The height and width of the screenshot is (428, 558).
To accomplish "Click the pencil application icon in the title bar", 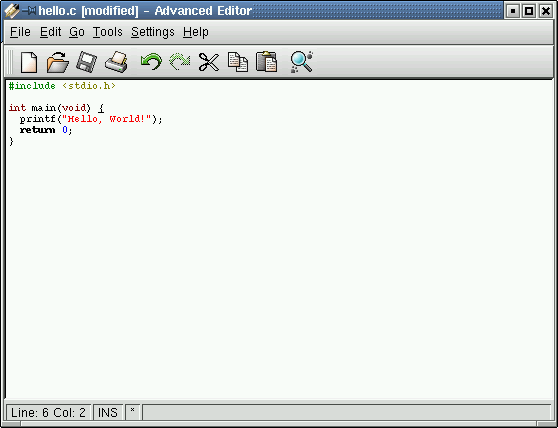I will click(x=11, y=11).
